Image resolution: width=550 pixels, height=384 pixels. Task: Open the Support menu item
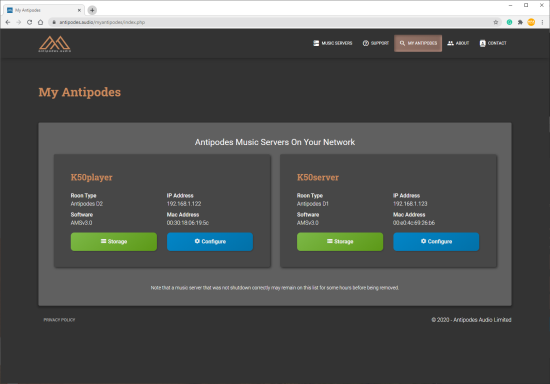pyautogui.click(x=376, y=43)
